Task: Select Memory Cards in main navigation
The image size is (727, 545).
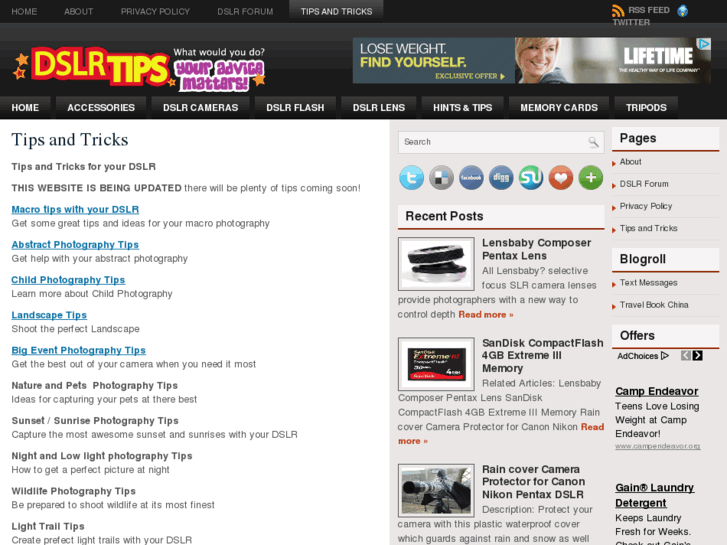Action: pyautogui.click(x=559, y=108)
